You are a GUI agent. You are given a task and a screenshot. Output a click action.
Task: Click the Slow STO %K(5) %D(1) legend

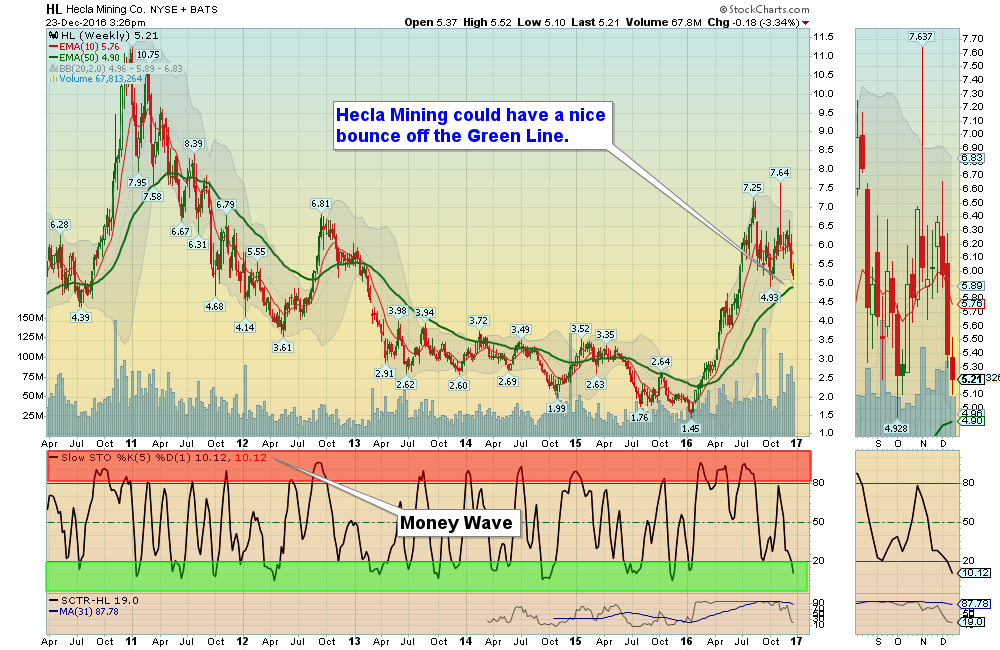click(164, 457)
